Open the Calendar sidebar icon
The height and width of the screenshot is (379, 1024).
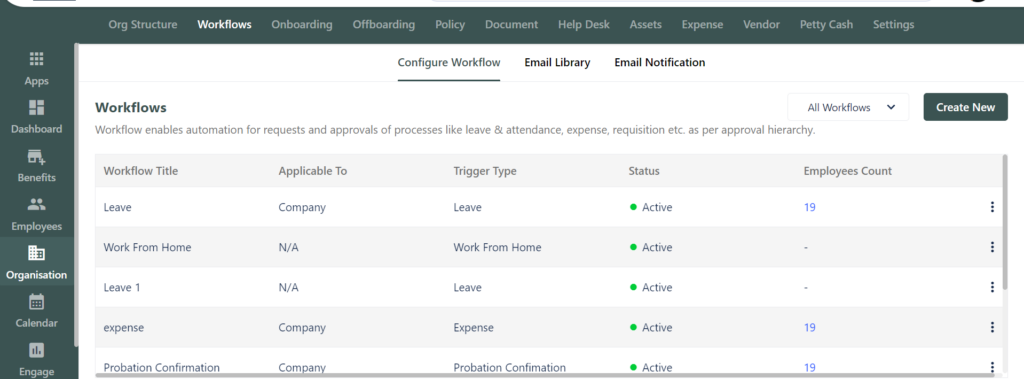click(x=37, y=302)
